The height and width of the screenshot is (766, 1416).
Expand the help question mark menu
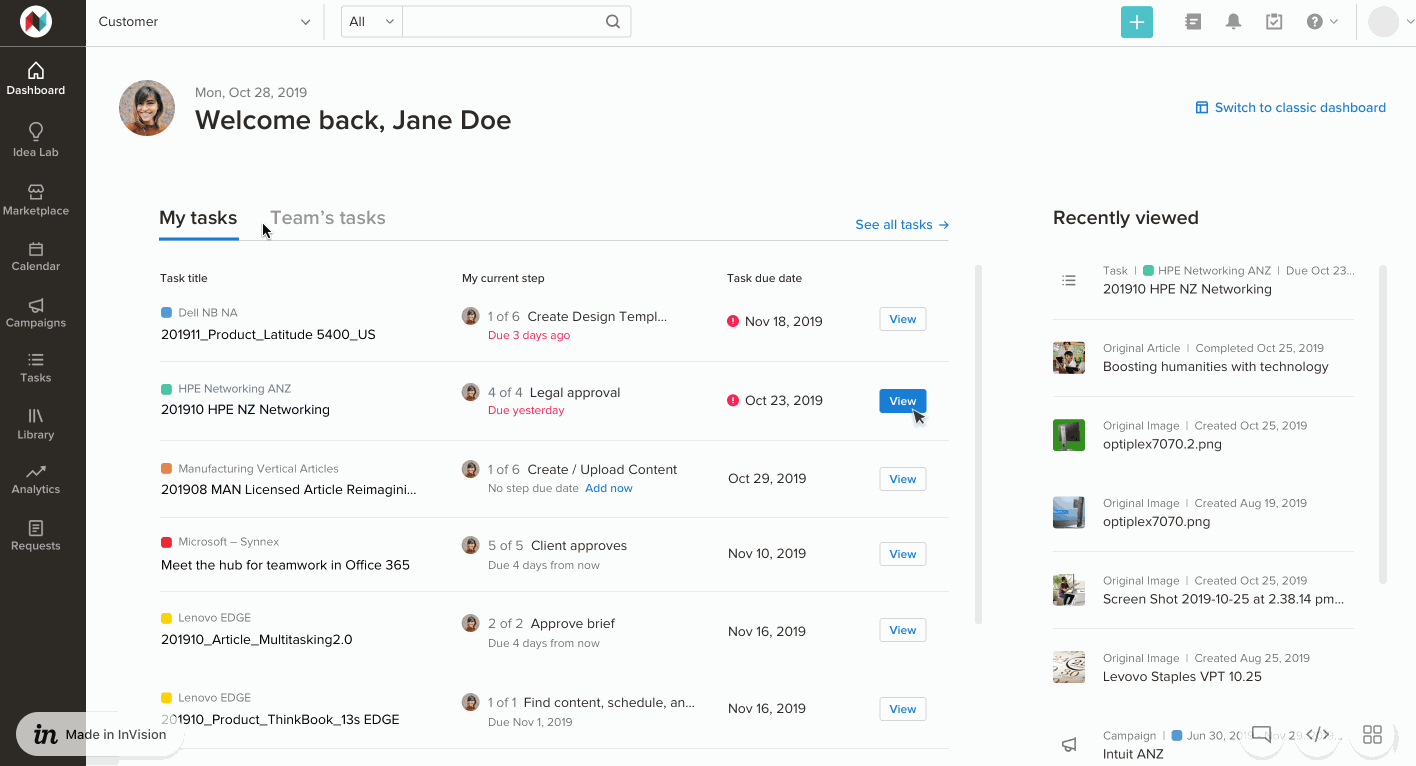click(x=1321, y=22)
